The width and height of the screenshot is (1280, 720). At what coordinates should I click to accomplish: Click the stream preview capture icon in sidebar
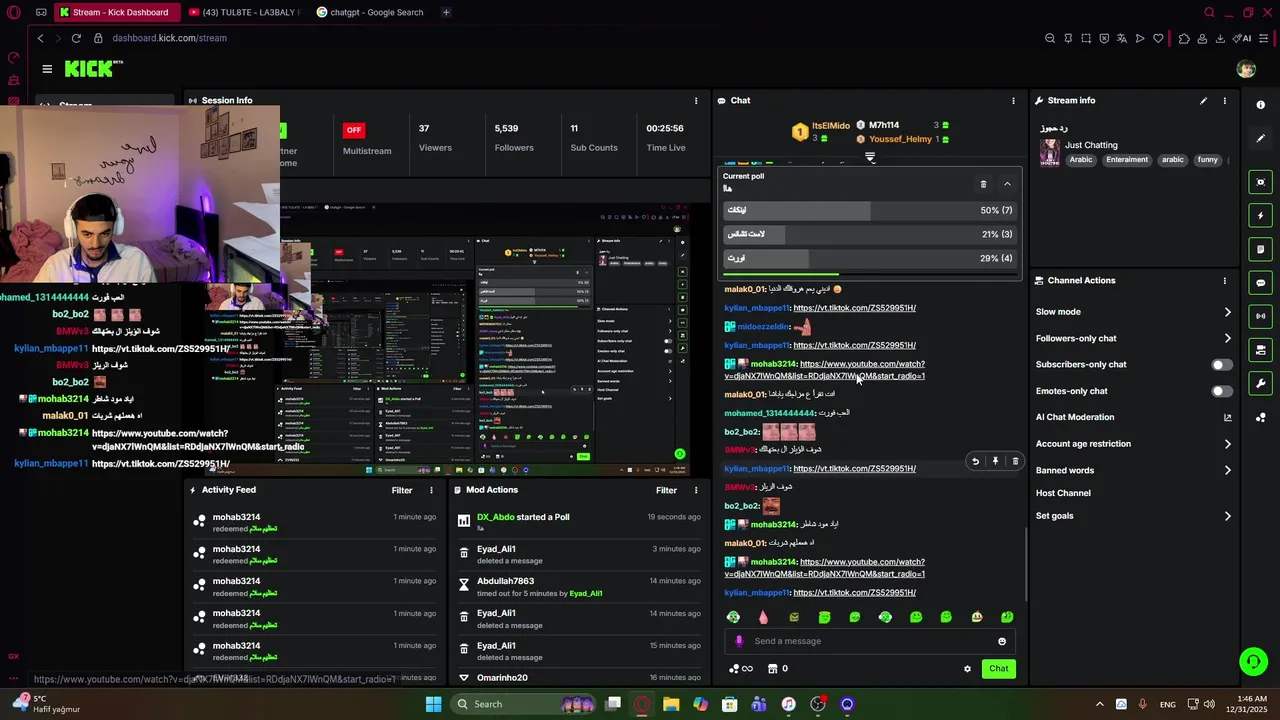point(1260,182)
